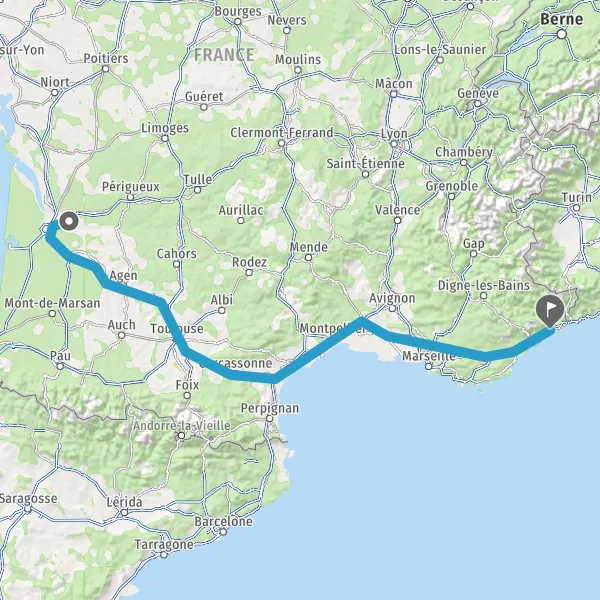The image size is (600, 600).
Task: Click the finish flag marker
Action: (x=550, y=311)
